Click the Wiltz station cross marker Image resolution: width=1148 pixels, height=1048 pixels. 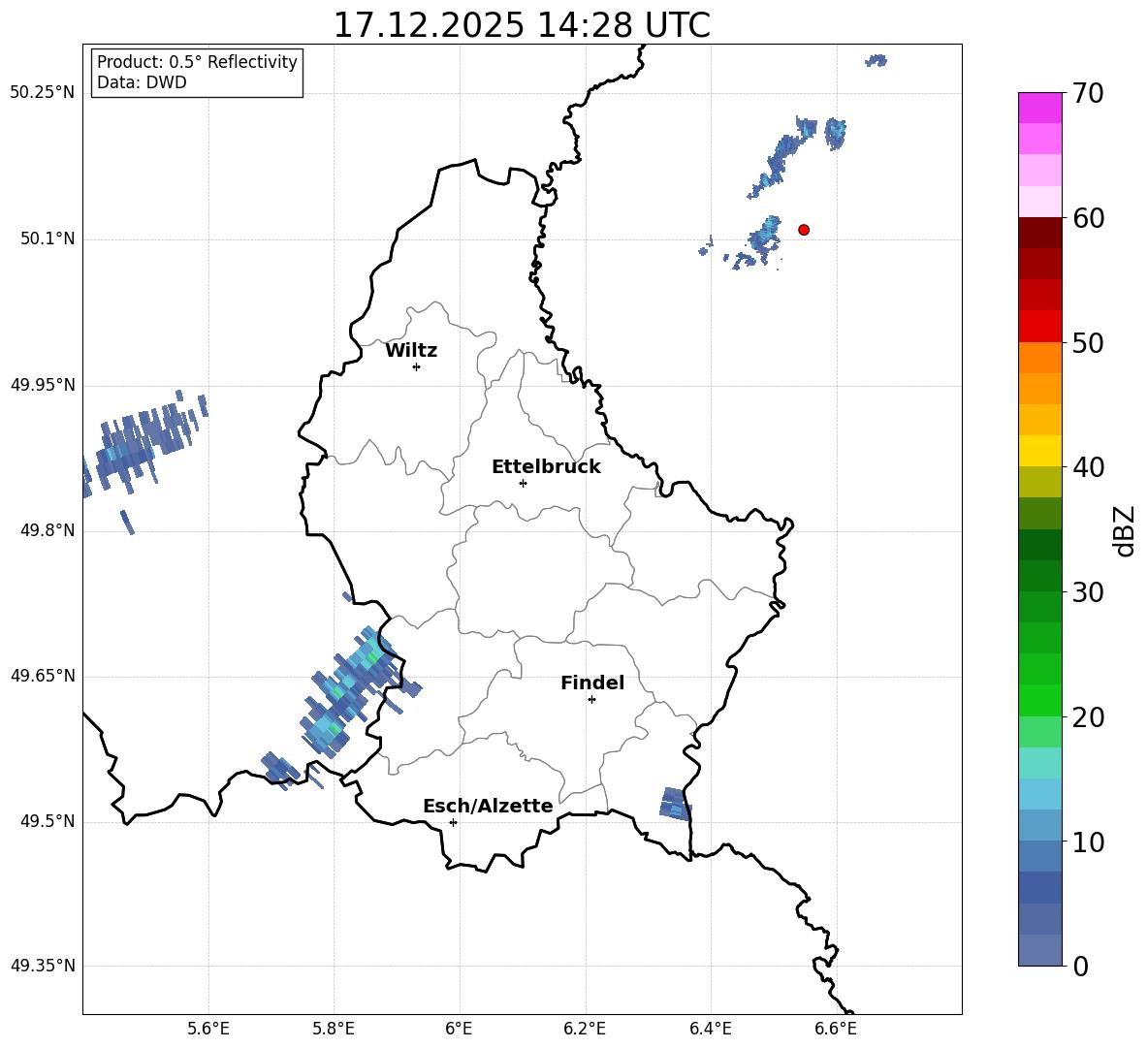click(417, 366)
